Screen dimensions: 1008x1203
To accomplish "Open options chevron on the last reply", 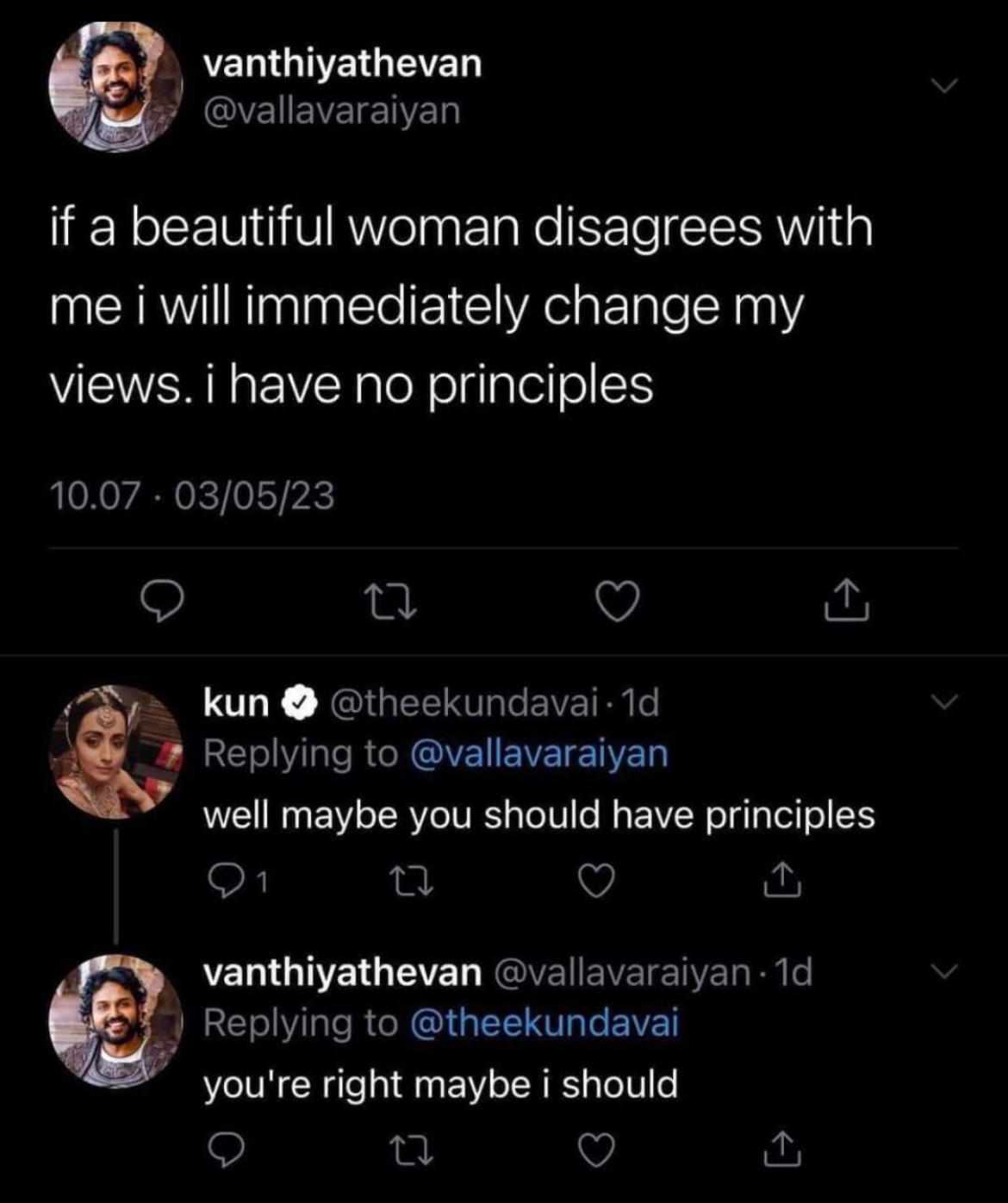I will tap(944, 971).
